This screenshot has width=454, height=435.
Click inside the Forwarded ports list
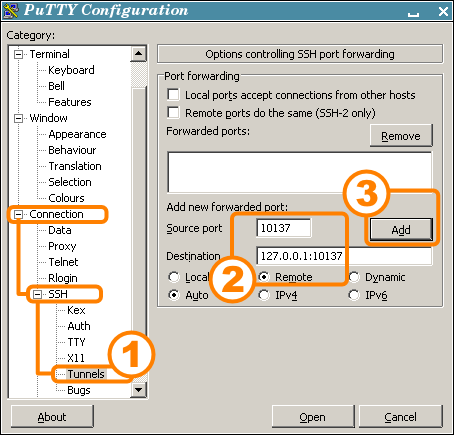click(x=300, y=172)
